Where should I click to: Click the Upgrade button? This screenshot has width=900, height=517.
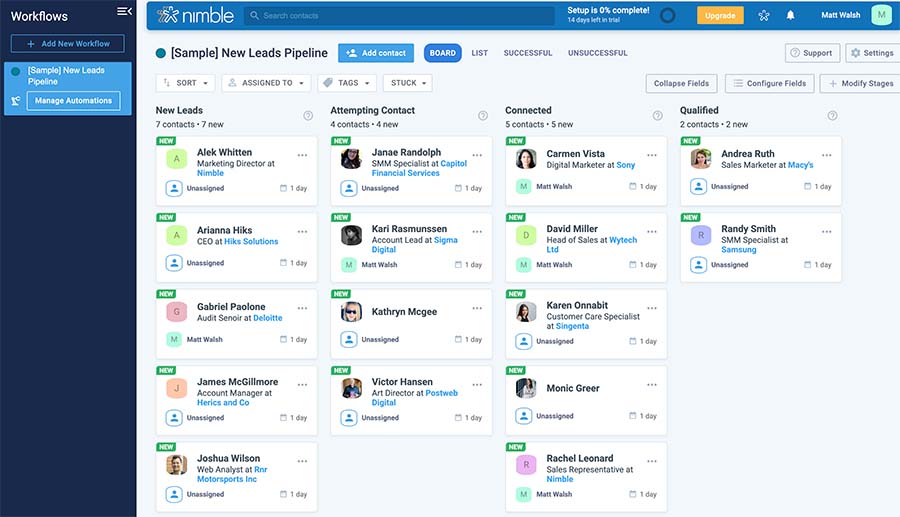pos(720,15)
